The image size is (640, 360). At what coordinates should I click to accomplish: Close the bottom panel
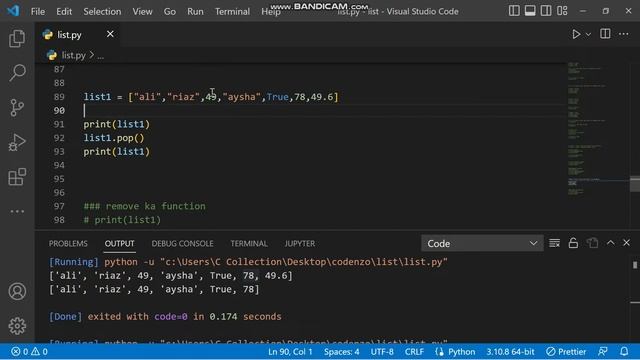pos(627,243)
